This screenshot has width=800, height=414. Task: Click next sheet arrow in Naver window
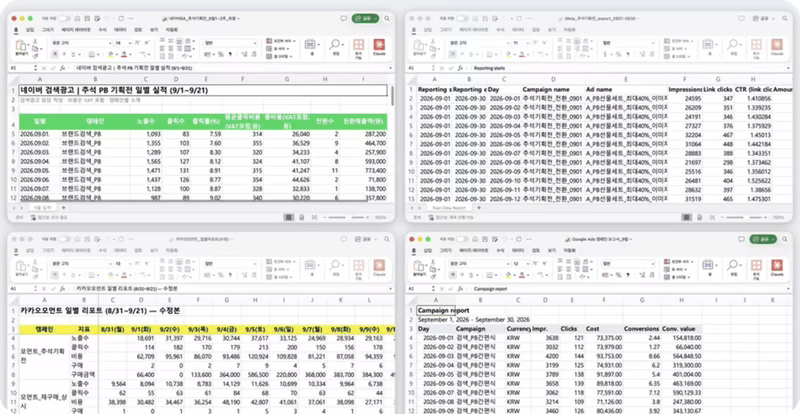point(21,208)
